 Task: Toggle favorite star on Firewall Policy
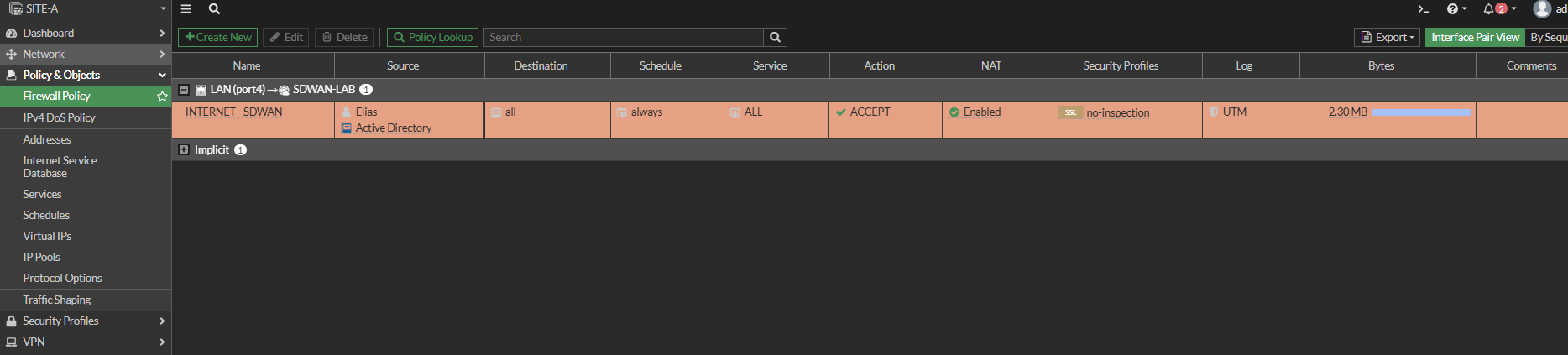coord(162,97)
